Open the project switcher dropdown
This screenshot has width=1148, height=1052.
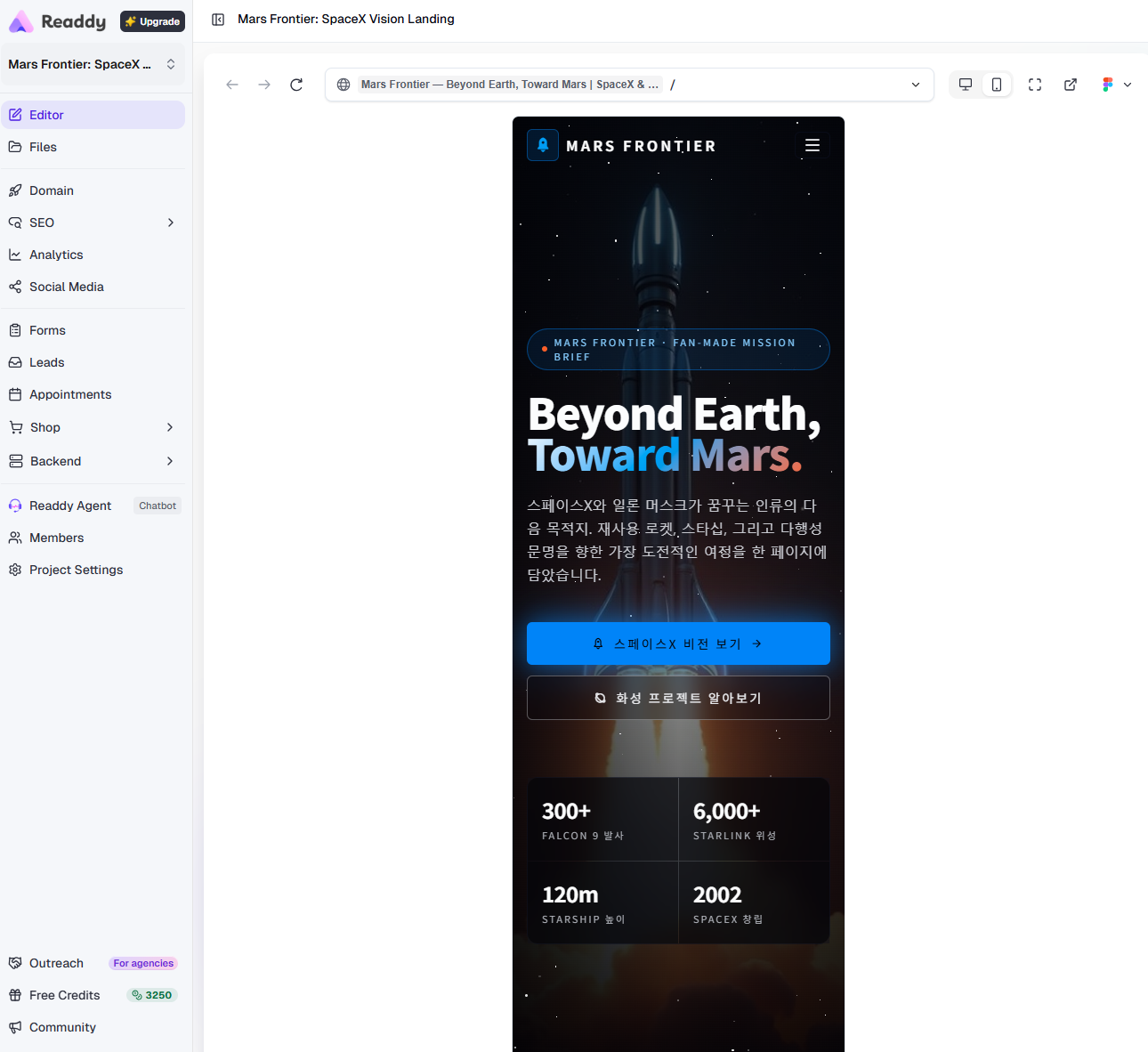[93, 64]
